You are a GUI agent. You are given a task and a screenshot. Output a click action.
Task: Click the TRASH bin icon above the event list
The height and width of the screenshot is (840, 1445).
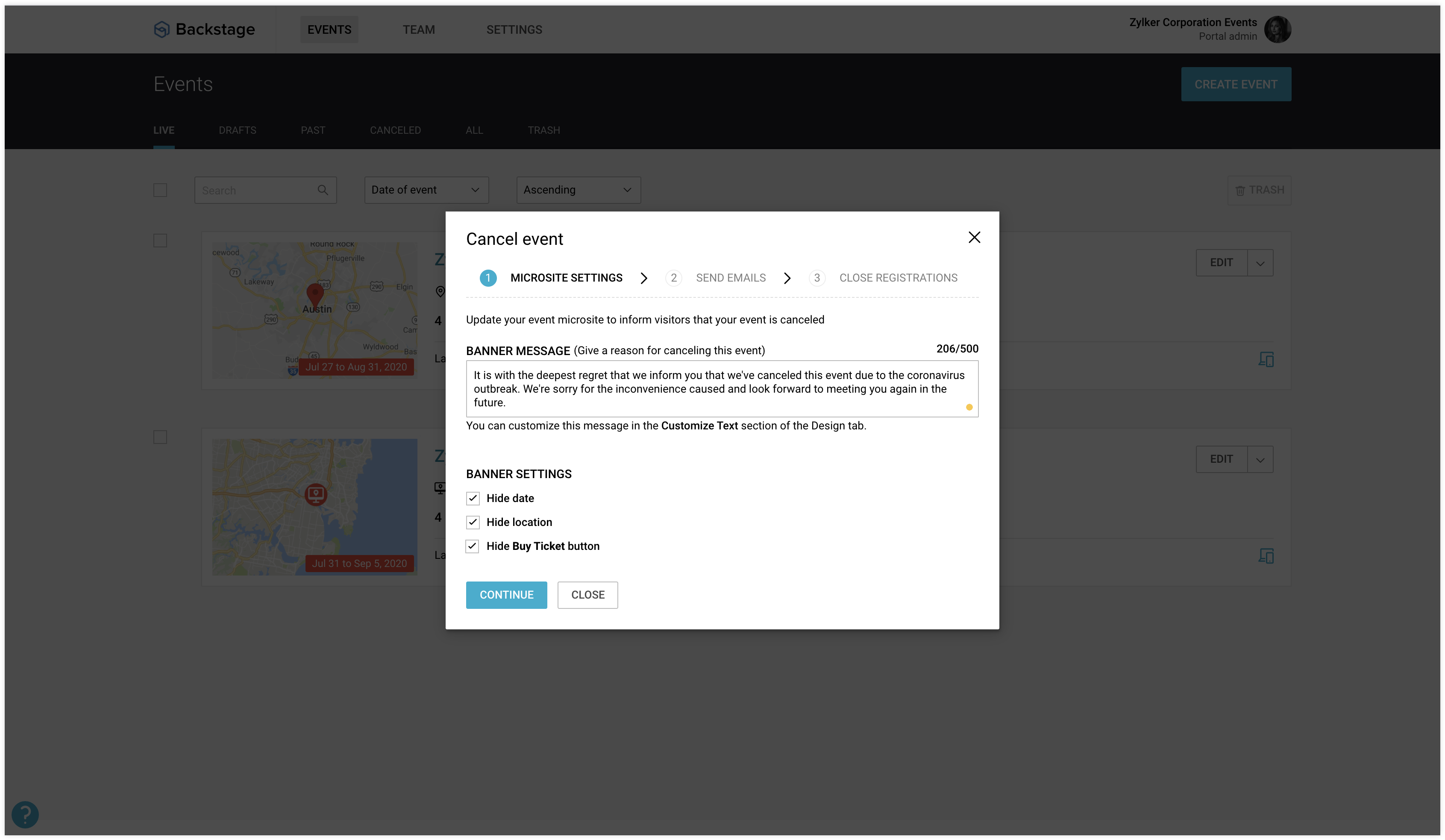1240,190
